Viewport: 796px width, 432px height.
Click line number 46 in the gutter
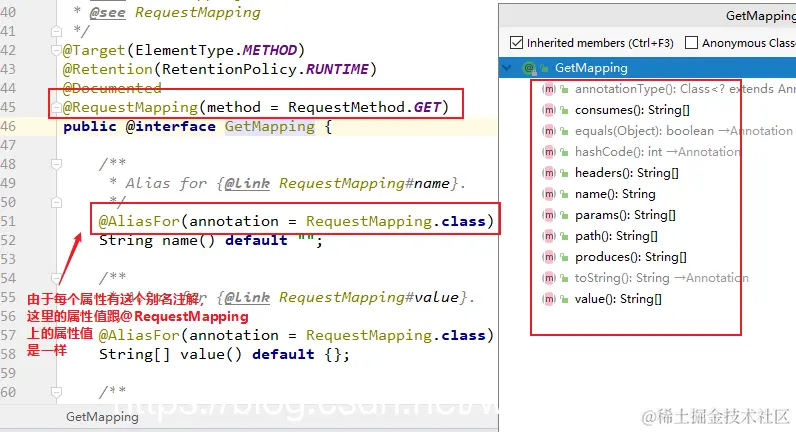coord(9,126)
